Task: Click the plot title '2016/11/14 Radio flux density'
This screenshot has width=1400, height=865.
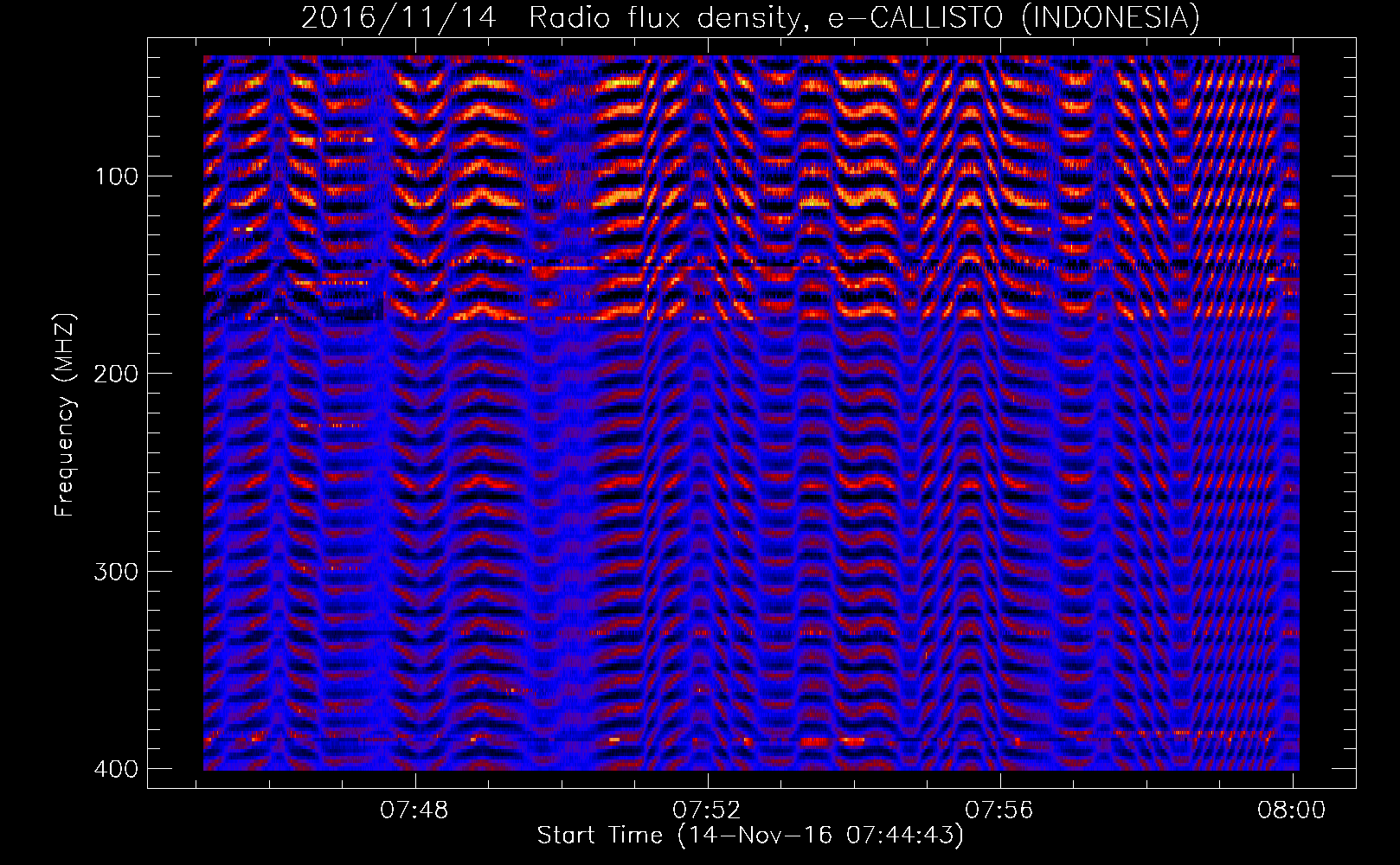Action: tap(556, 18)
